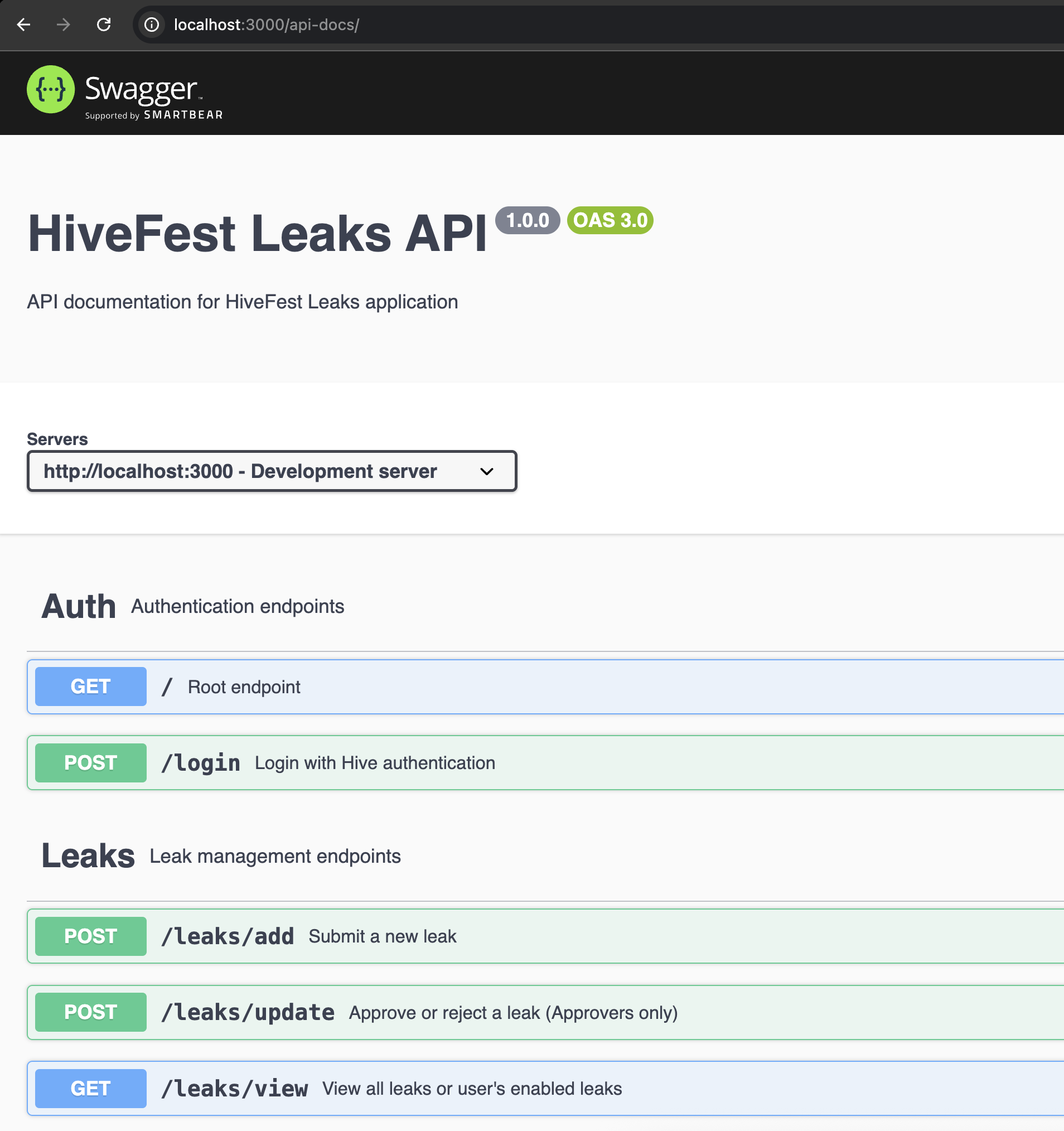This screenshot has width=1064, height=1131.
Task: Click the POST badge on the /login endpoint
Action: coord(90,762)
